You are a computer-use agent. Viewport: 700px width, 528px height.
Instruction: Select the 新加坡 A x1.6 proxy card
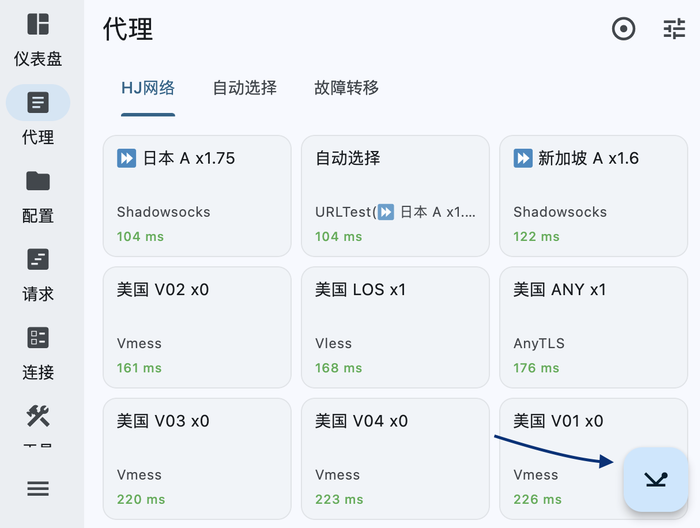594,195
